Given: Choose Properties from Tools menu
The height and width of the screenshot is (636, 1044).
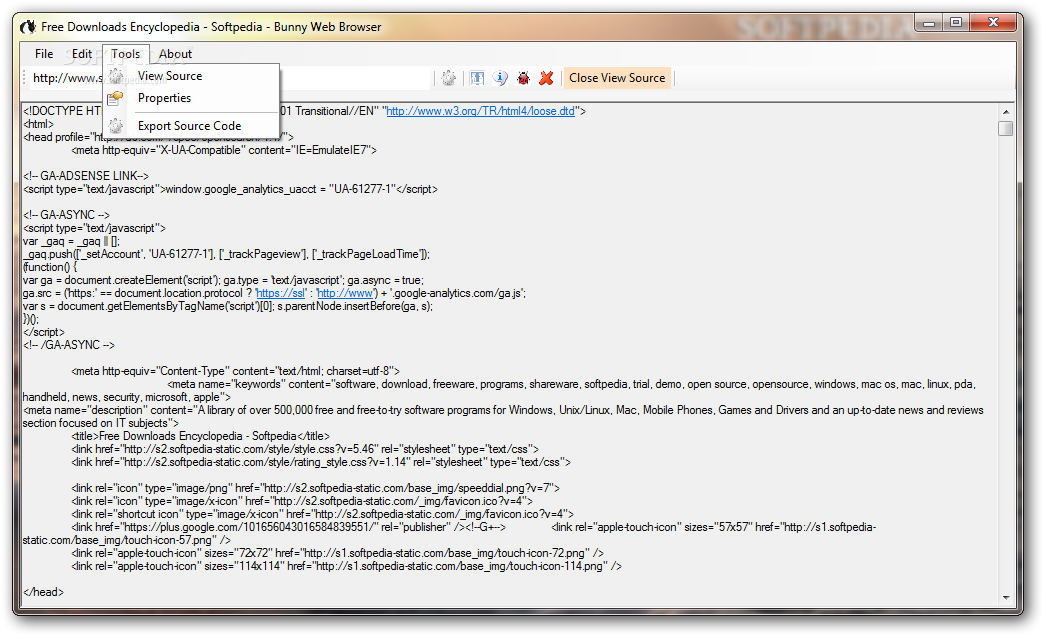Looking at the screenshot, I should click(164, 98).
